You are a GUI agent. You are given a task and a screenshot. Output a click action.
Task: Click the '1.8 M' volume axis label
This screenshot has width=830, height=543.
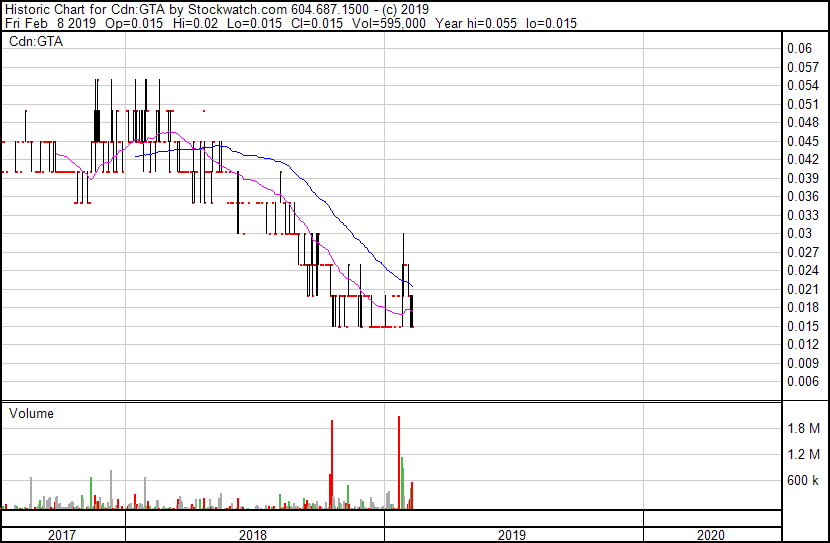pyautogui.click(x=803, y=428)
